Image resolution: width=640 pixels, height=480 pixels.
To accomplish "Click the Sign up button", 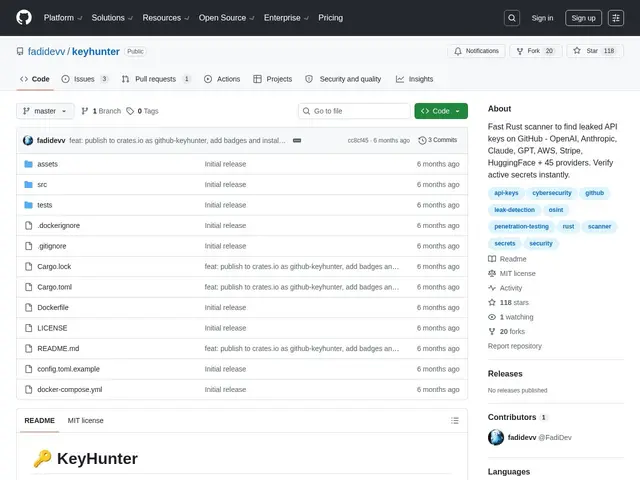I will point(583,18).
